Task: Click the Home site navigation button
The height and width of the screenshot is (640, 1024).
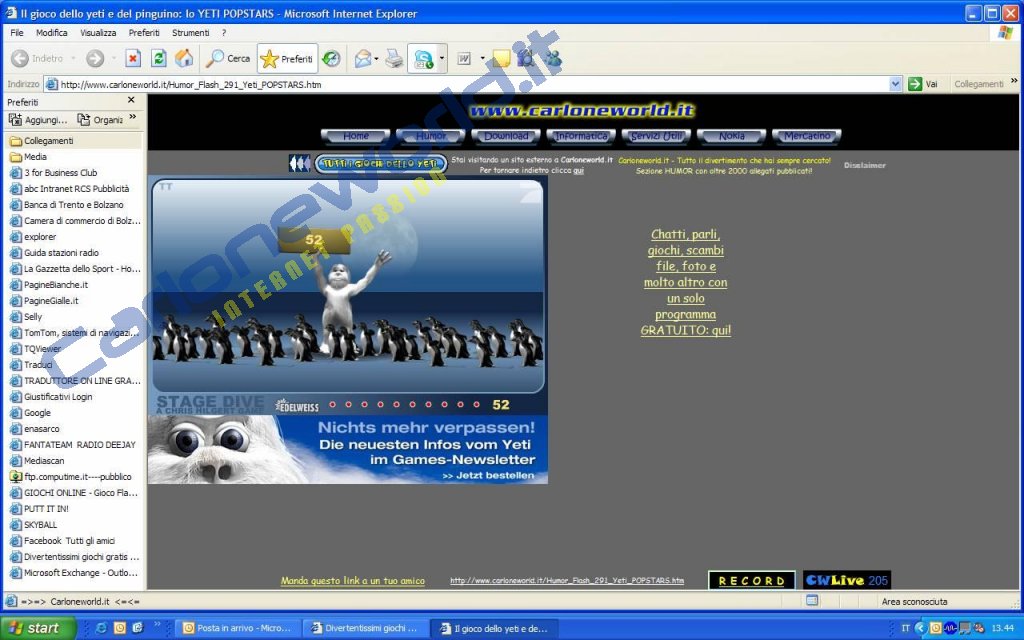Action: pyautogui.click(x=356, y=136)
